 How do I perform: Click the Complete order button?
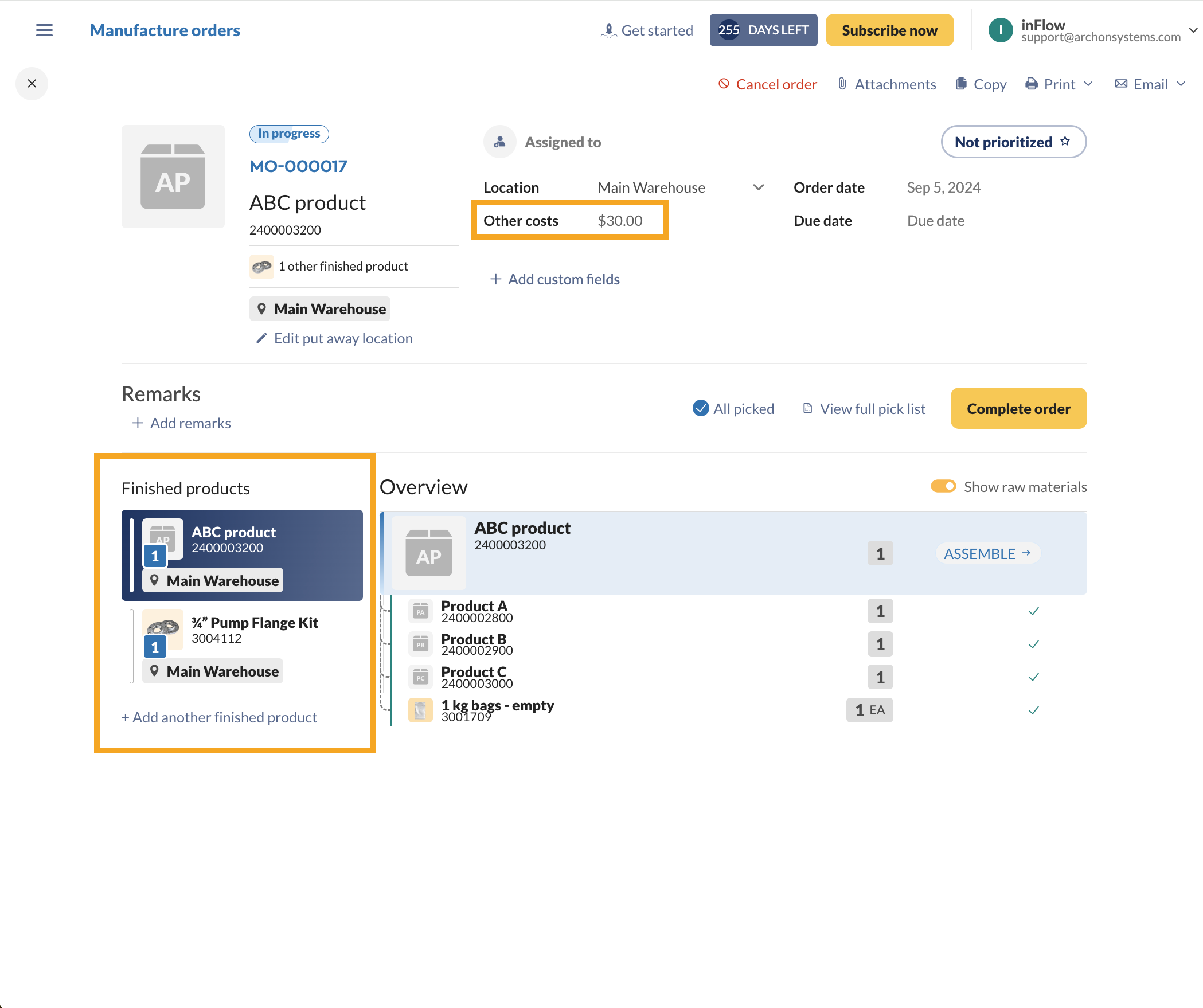[x=1018, y=408]
